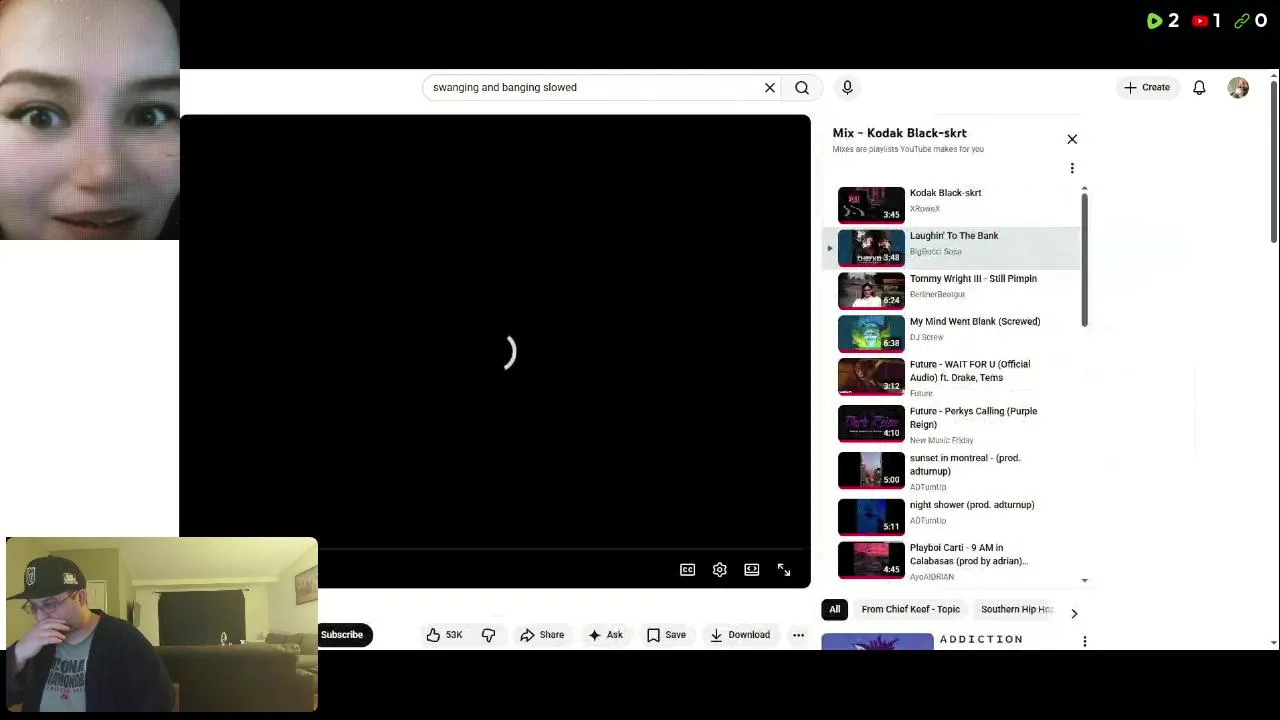The width and height of the screenshot is (1280, 720).
Task: Click the Create button
Action: 1146,87
